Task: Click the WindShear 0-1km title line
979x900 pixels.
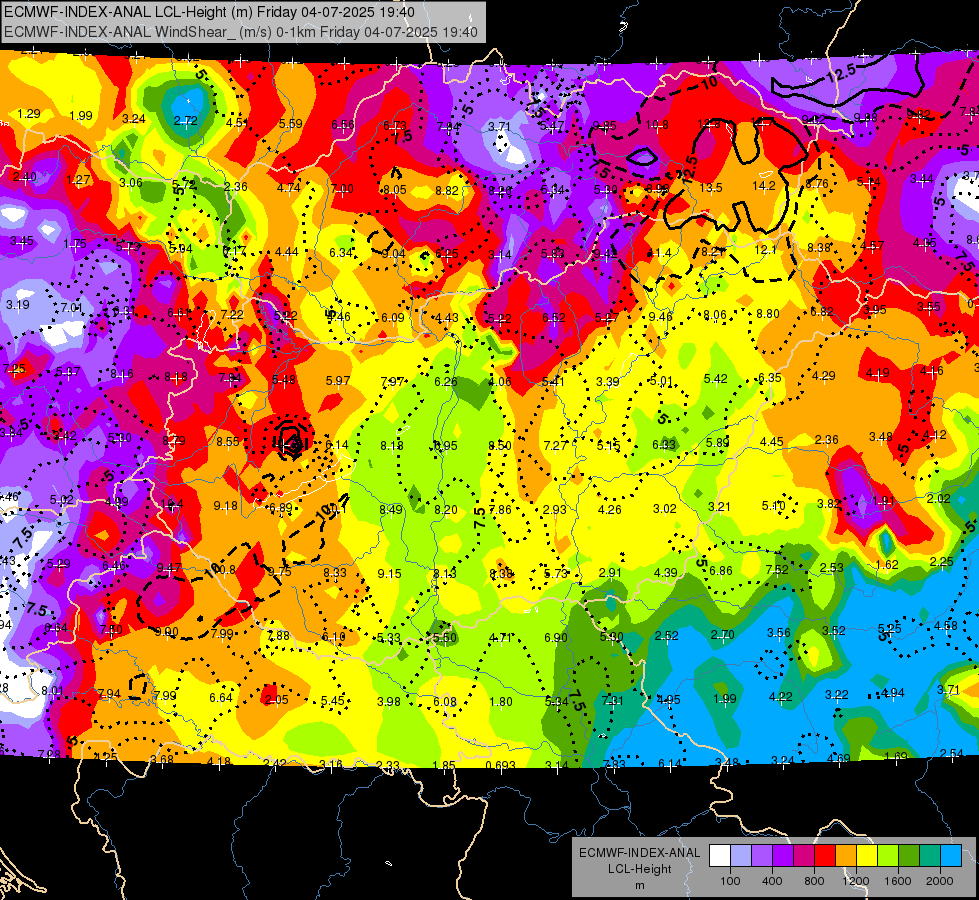Action: click(241, 32)
